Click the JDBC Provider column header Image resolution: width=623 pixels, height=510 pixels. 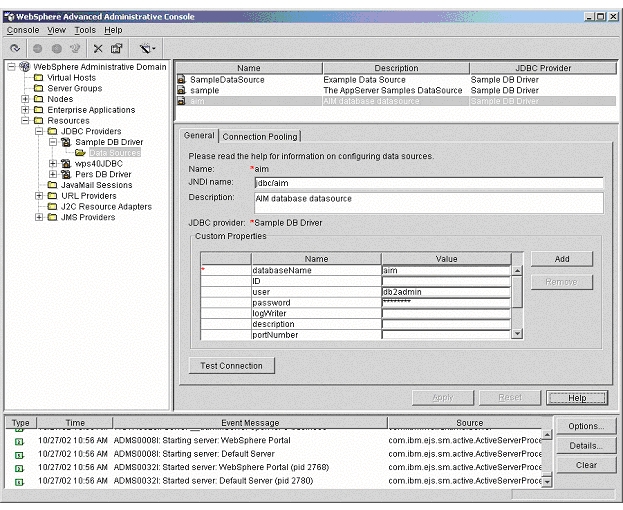pos(543,68)
